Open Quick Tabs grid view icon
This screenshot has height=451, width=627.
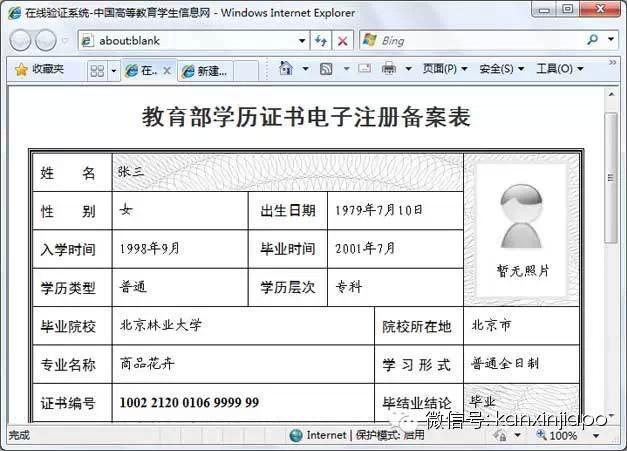97,70
